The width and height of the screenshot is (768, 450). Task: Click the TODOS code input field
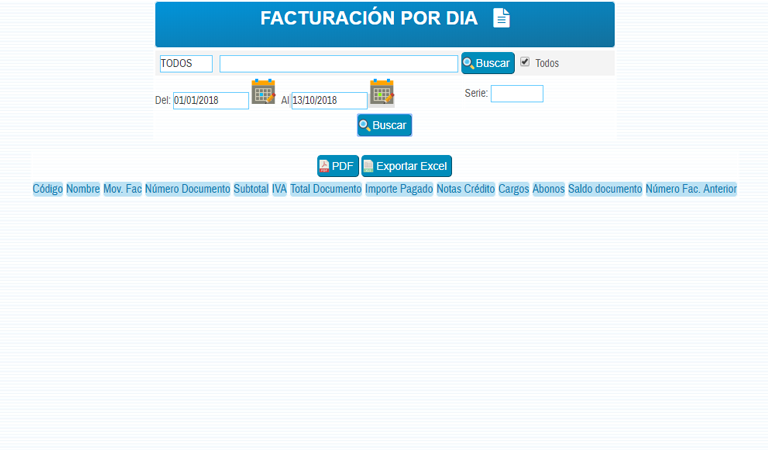(186, 63)
